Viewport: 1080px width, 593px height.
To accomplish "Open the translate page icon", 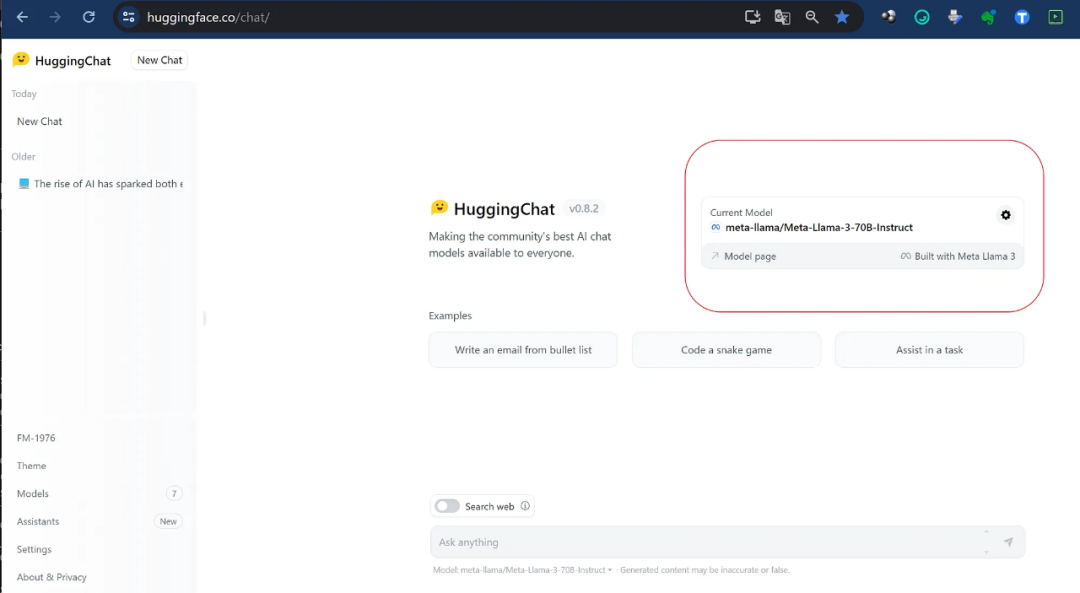I will click(782, 17).
